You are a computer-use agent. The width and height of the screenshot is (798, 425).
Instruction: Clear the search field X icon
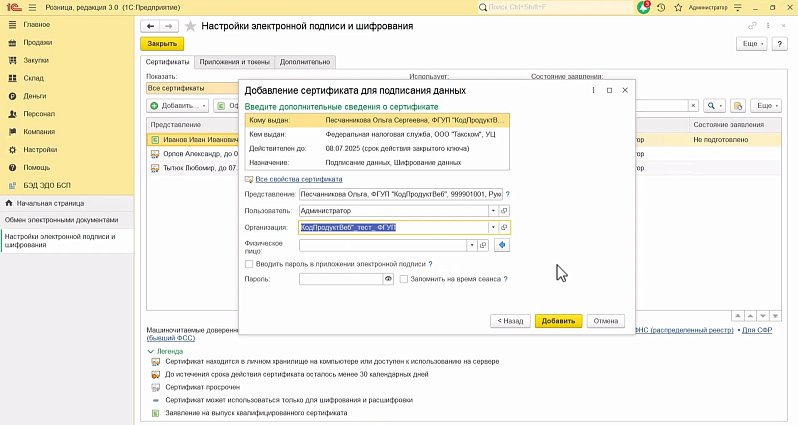coord(693,105)
